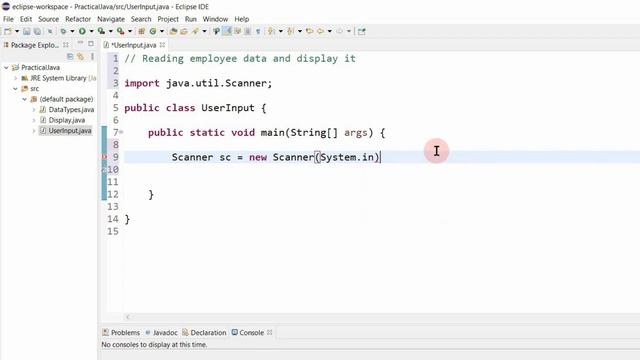Image resolution: width=640 pixels, height=360 pixels.
Task: Switch to the Problems tab
Action: coord(121,333)
